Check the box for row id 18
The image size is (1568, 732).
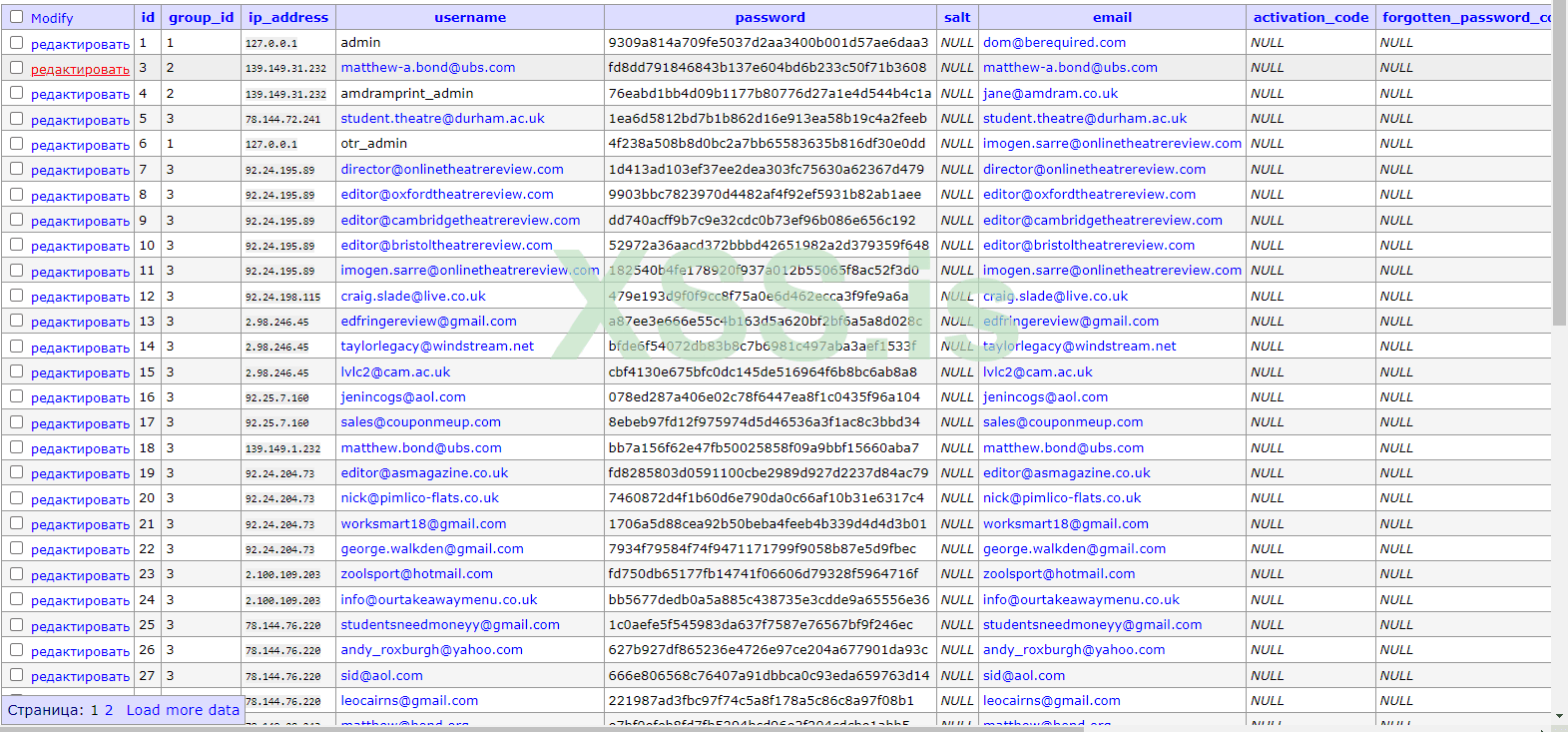click(16, 447)
